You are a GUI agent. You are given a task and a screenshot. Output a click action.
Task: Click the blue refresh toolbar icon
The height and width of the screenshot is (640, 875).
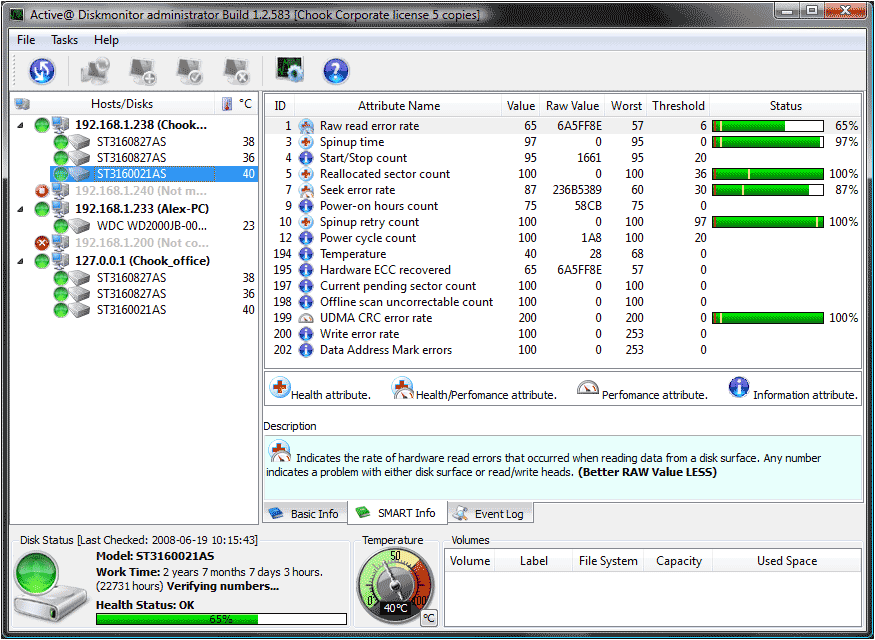click(42, 71)
